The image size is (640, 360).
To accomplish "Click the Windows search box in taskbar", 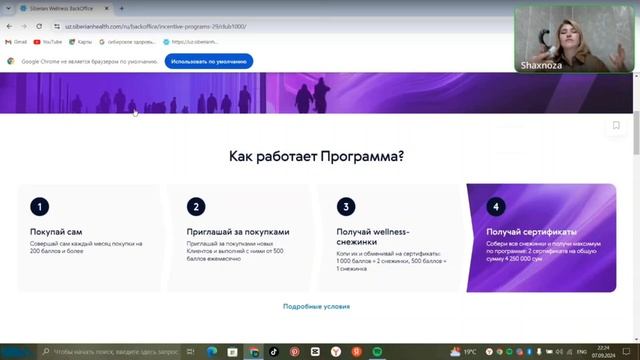I will point(110,351).
